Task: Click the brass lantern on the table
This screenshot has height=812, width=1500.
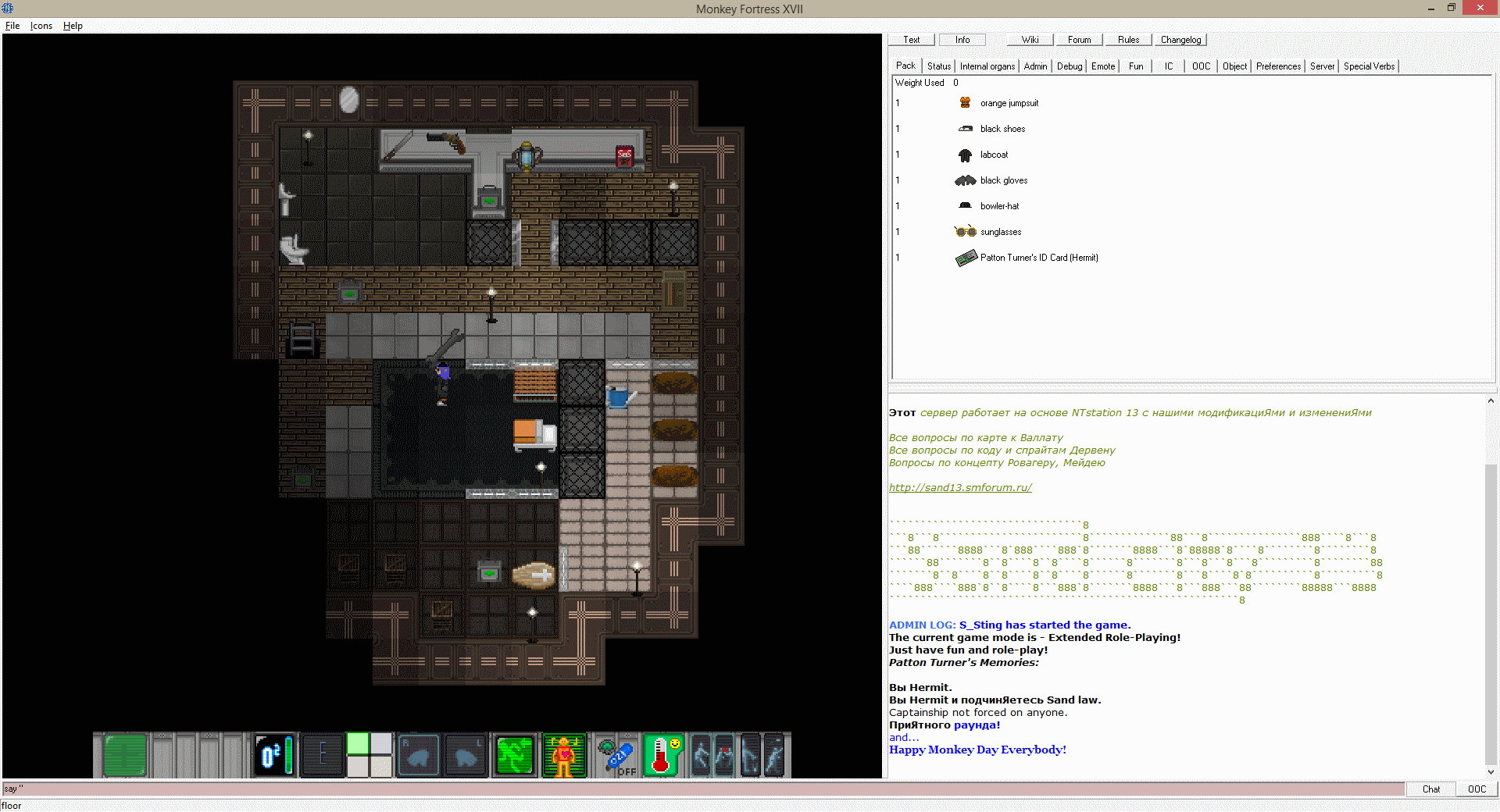Action: coord(527,156)
